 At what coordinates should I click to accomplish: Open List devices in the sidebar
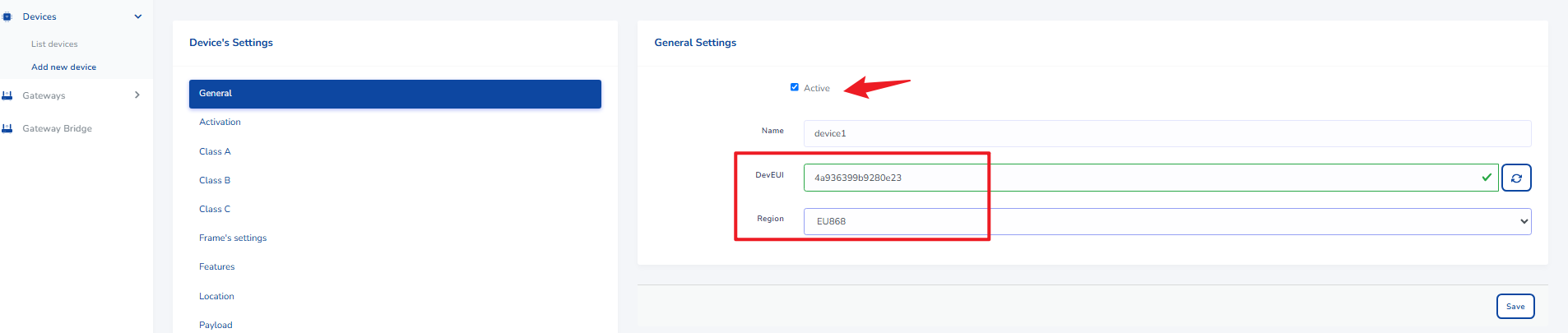[x=54, y=44]
